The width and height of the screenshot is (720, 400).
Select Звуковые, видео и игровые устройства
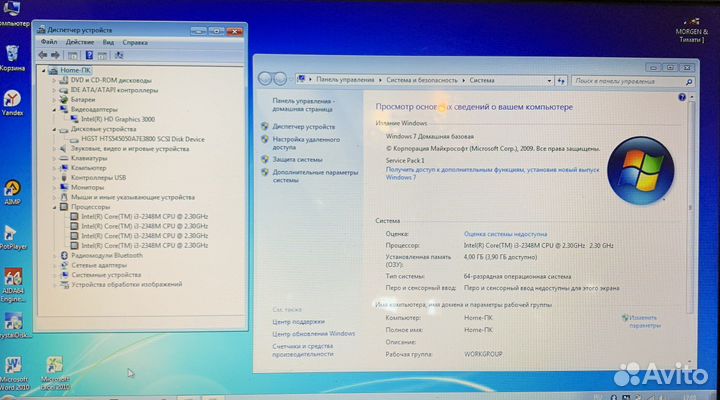pos(130,149)
